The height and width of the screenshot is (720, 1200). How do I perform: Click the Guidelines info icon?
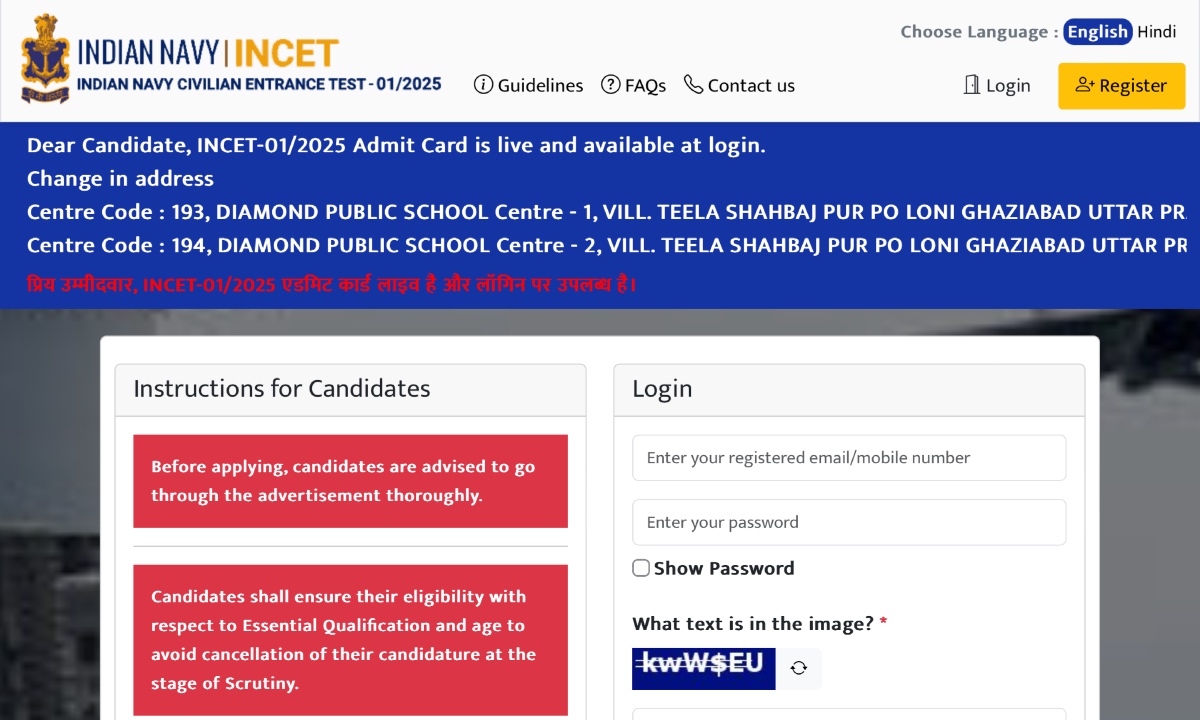tap(483, 85)
